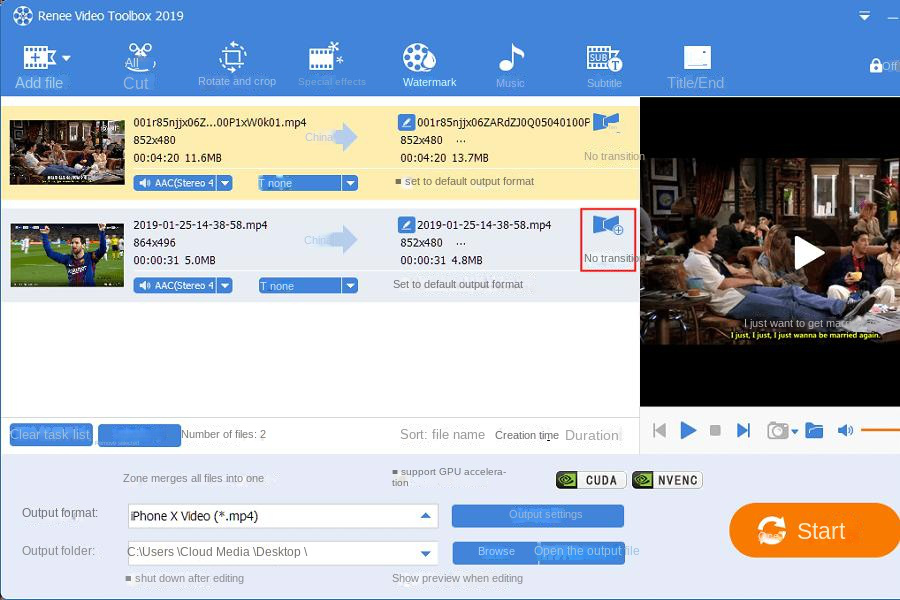This screenshot has height=600, width=900.
Task: Click the NVENC badge
Action: (x=667, y=480)
